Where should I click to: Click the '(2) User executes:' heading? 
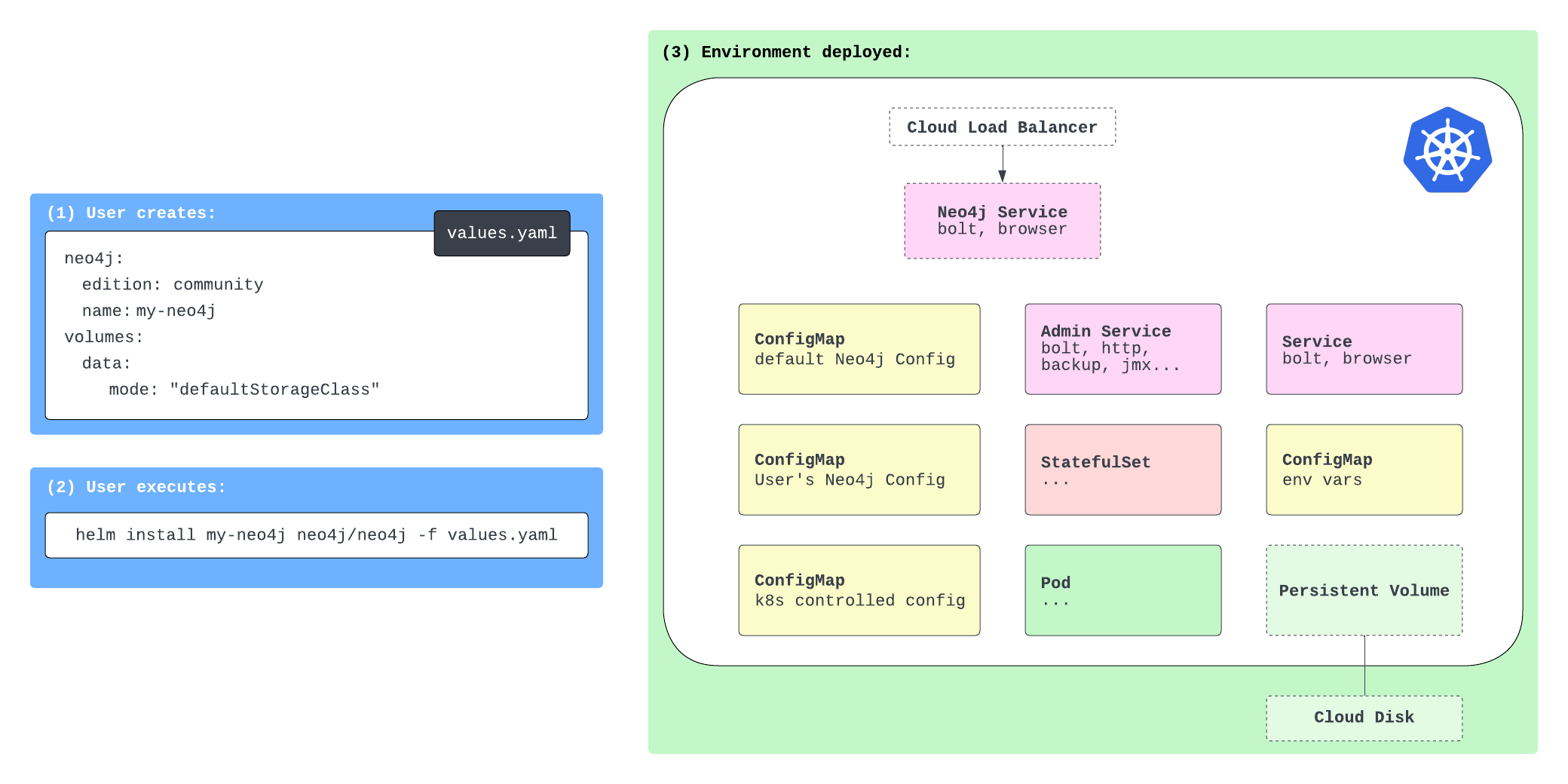pos(136,488)
